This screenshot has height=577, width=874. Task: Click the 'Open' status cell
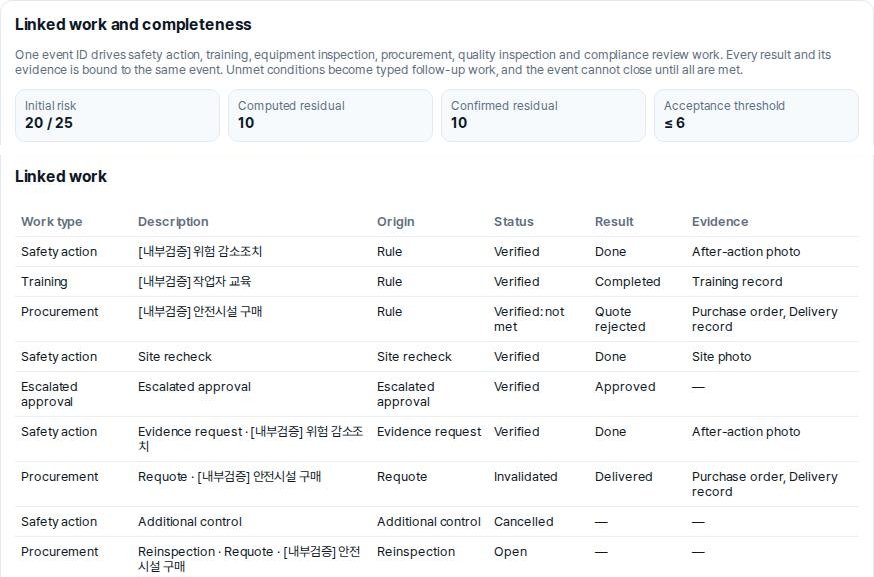coord(510,552)
